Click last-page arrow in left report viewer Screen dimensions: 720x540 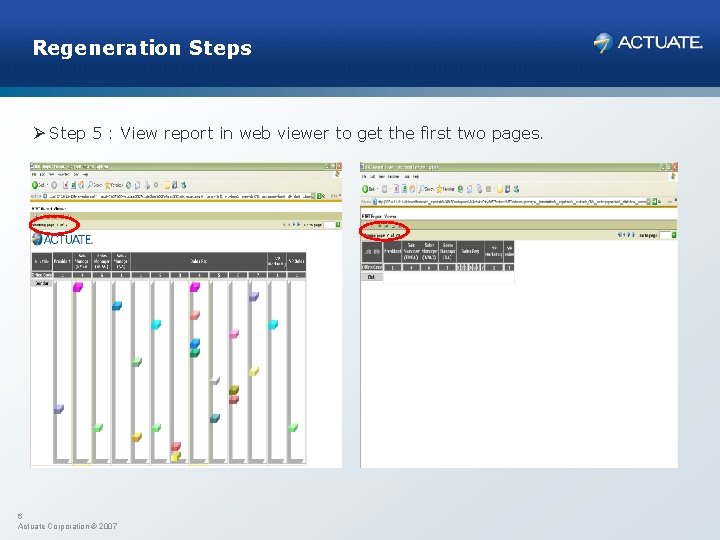tap(299, 225)
